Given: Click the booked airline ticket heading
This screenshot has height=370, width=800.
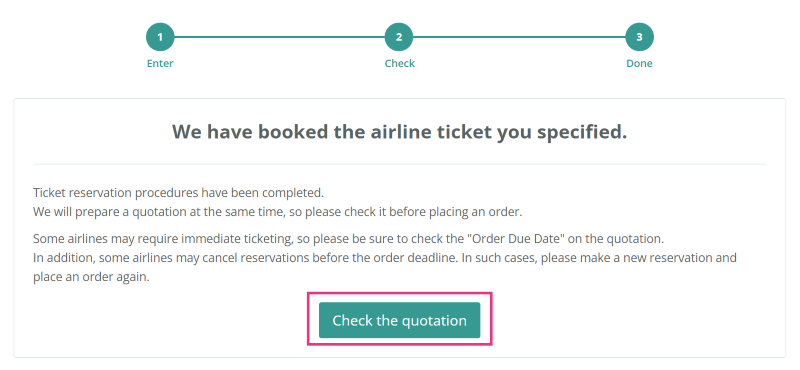Looking at the screenshot, I should 399,132.
